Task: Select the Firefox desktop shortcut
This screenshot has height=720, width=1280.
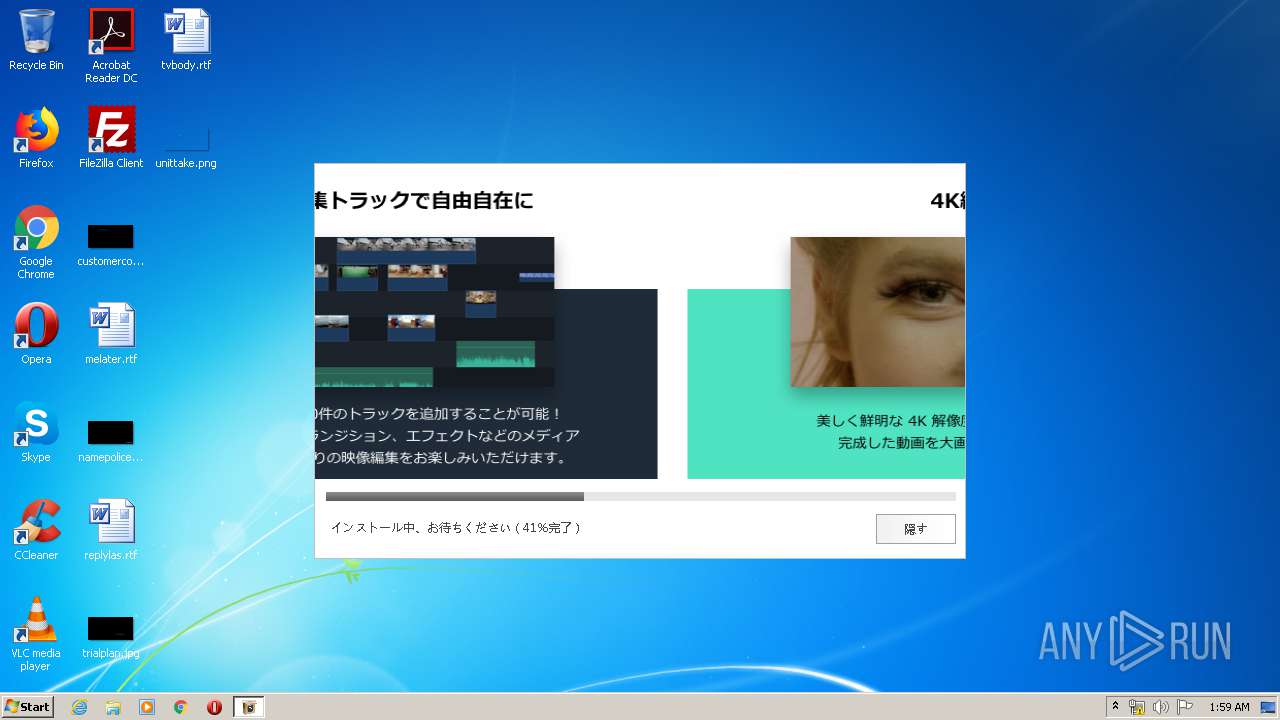Action: coord(36,138)
